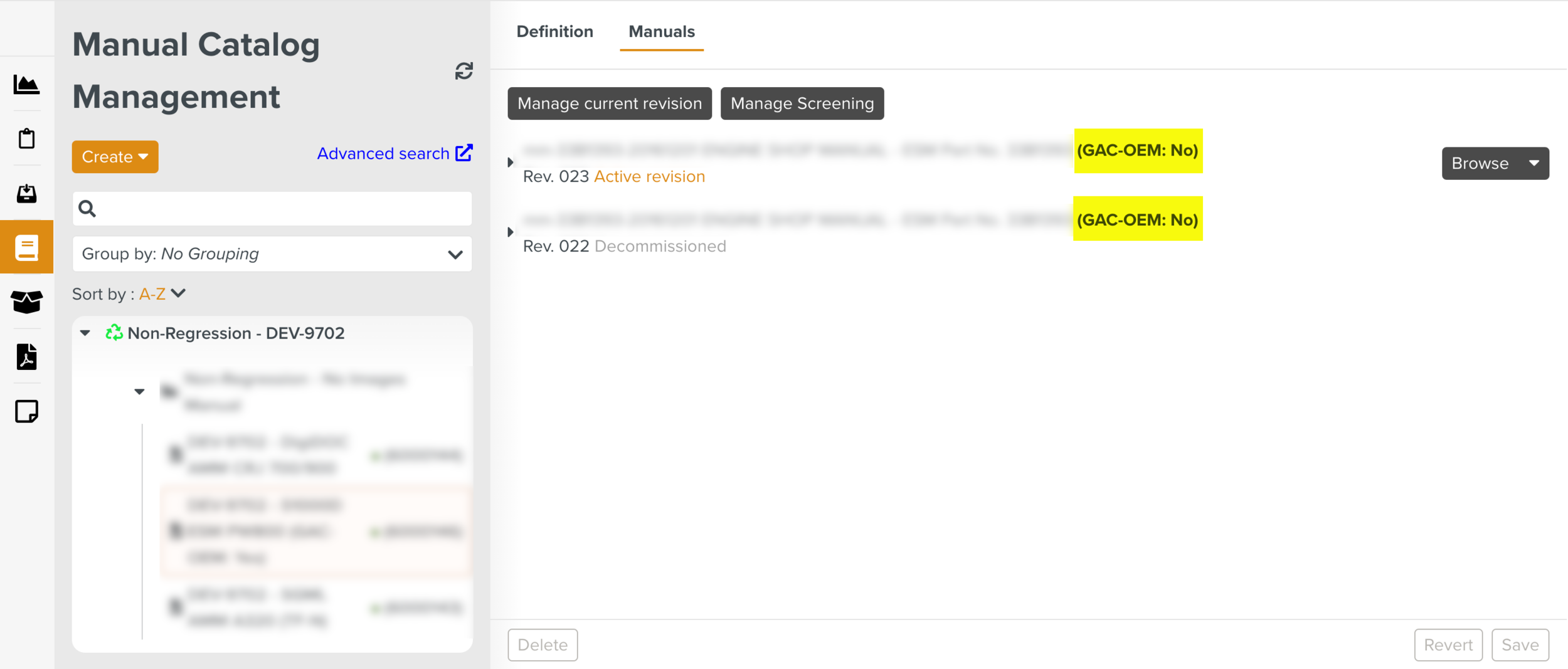Open the download inbox sidebar icon
1568x669 pixels.
point(26,193)
